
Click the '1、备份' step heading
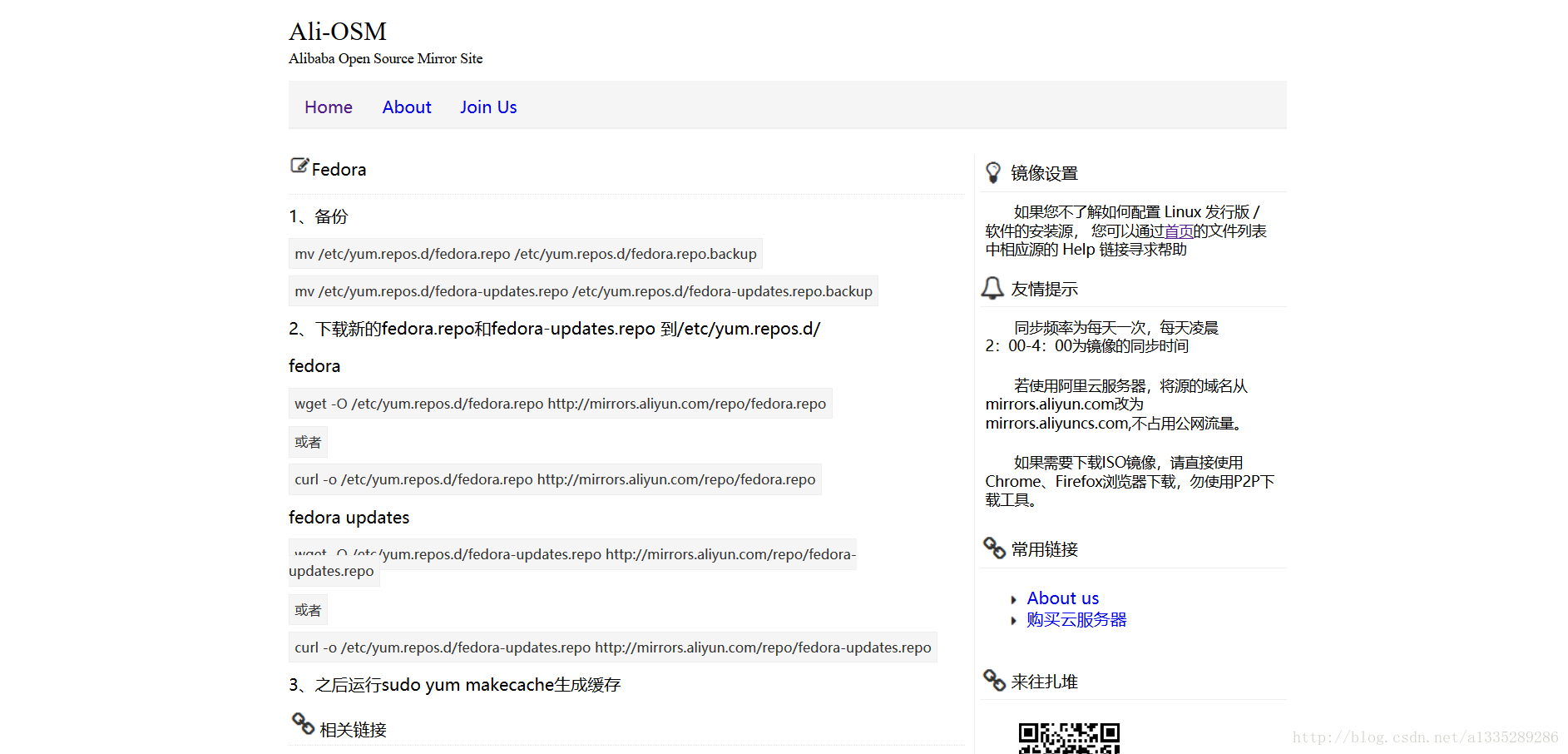[319, 216]
